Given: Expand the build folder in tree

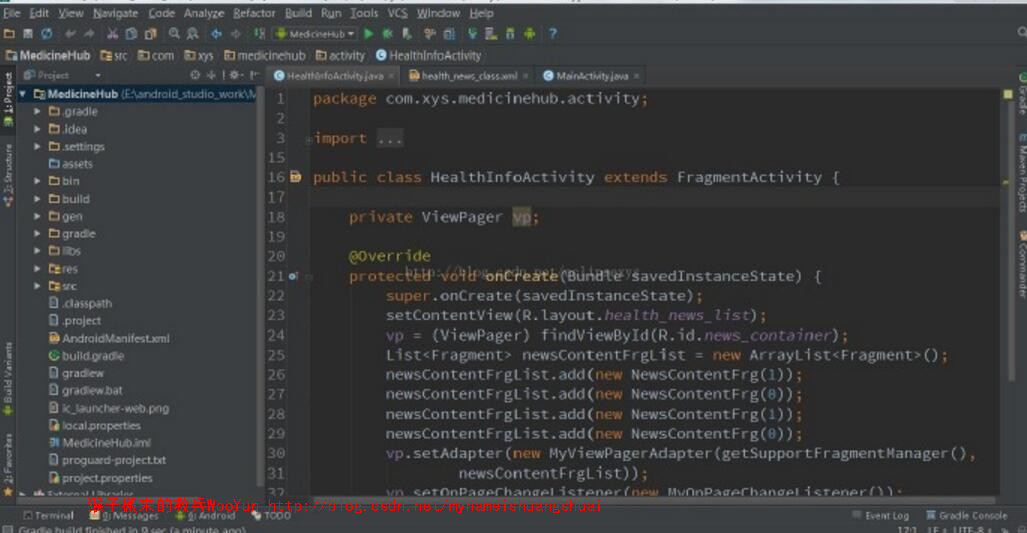Looking at the screenshot, I should (38, 199).
